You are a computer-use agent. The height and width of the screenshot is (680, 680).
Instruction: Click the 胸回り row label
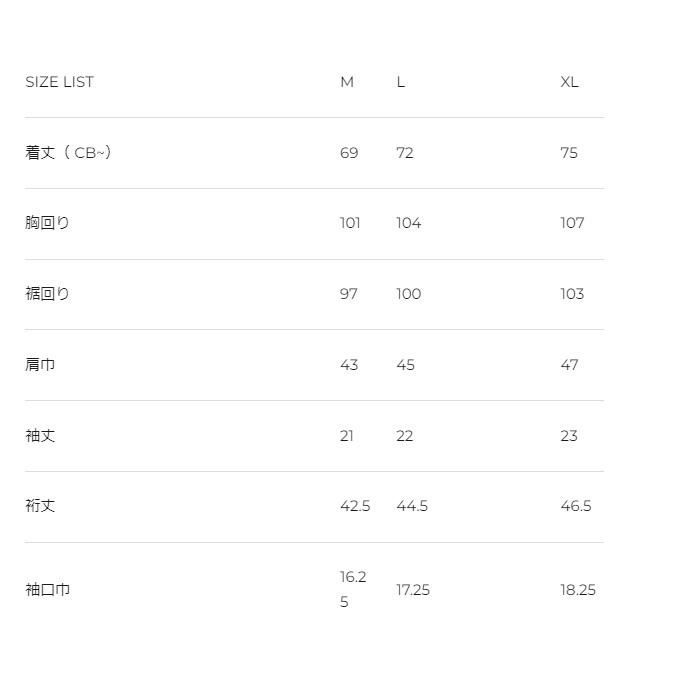[47, 223]
